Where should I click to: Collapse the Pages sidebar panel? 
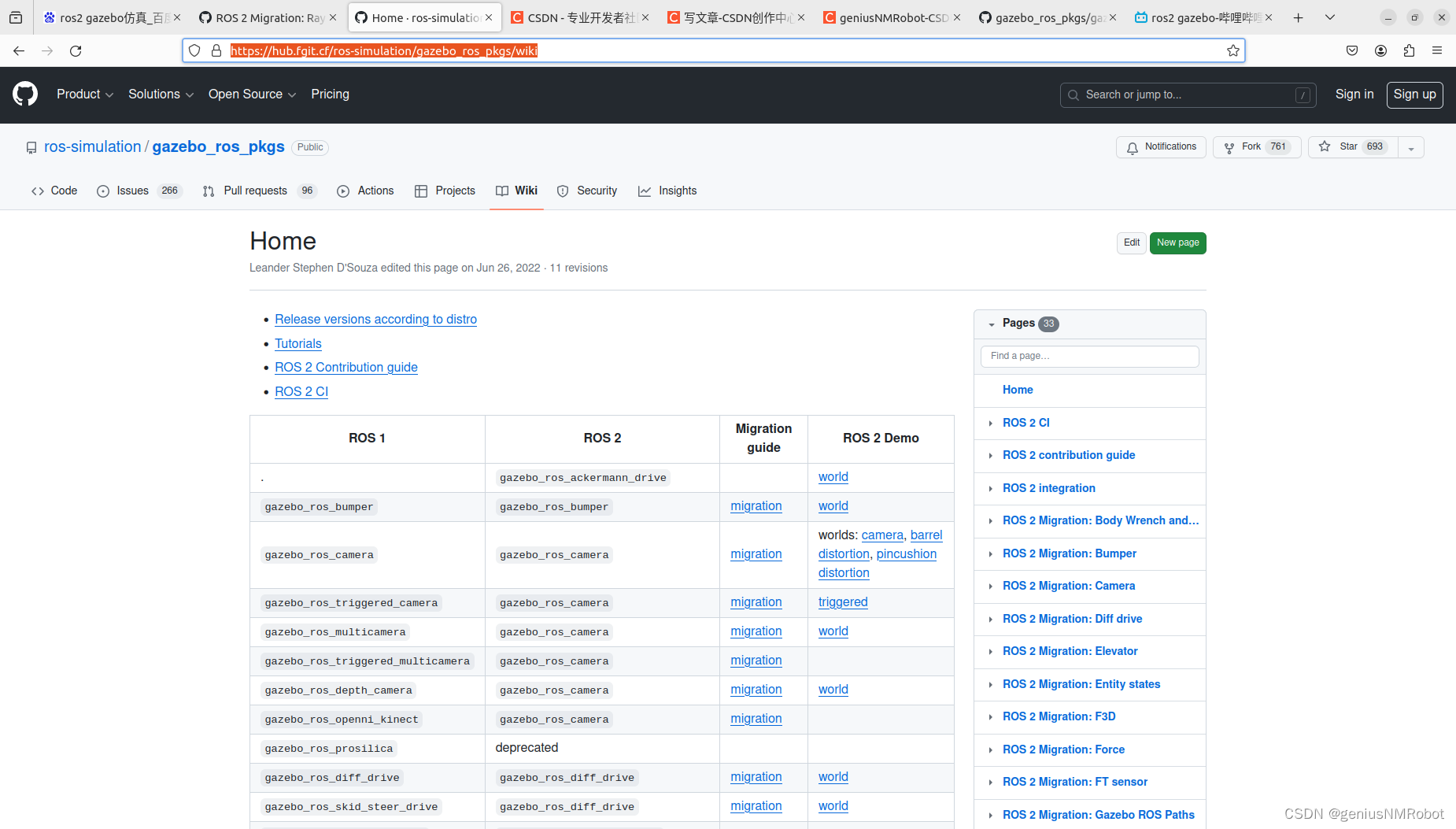pos(991,324)
